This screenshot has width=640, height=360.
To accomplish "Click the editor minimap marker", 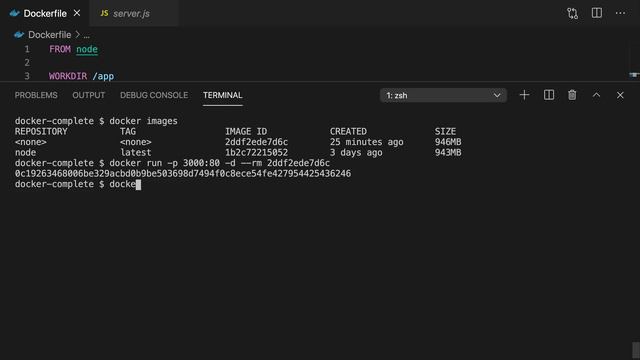I will 633,75.
